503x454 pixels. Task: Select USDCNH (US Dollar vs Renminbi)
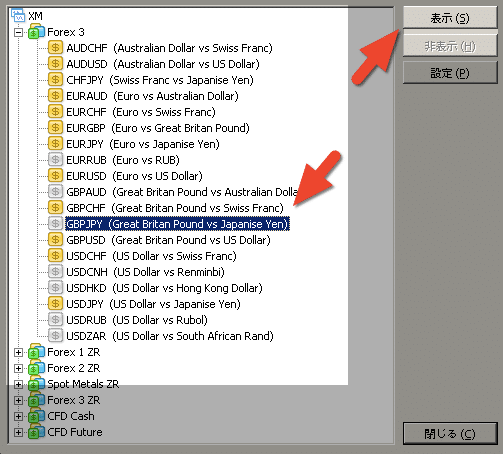pos(145,272)
